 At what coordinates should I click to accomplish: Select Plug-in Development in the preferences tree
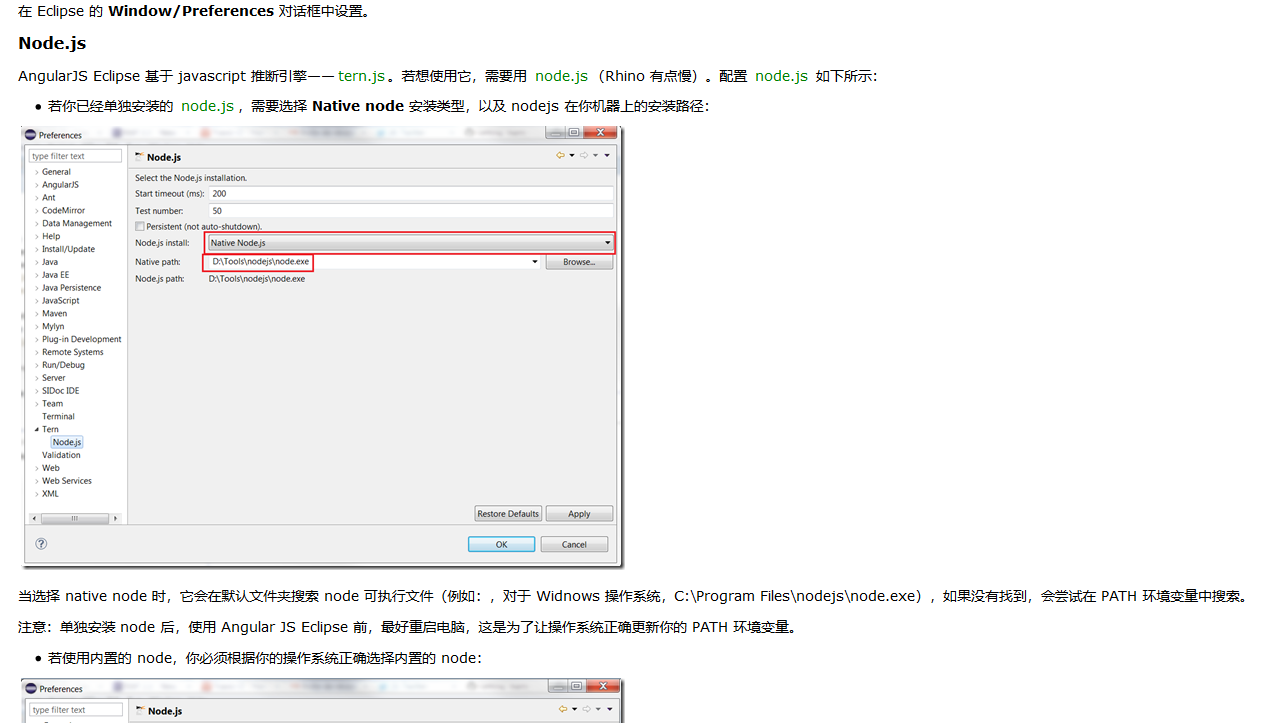click(x=82, y=340)
